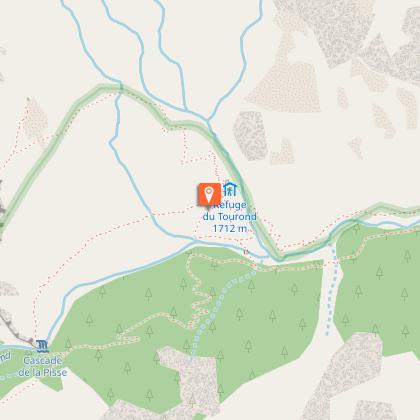
Task: Click the small ford symbol on the stream
Action: [x=246, y=252]
